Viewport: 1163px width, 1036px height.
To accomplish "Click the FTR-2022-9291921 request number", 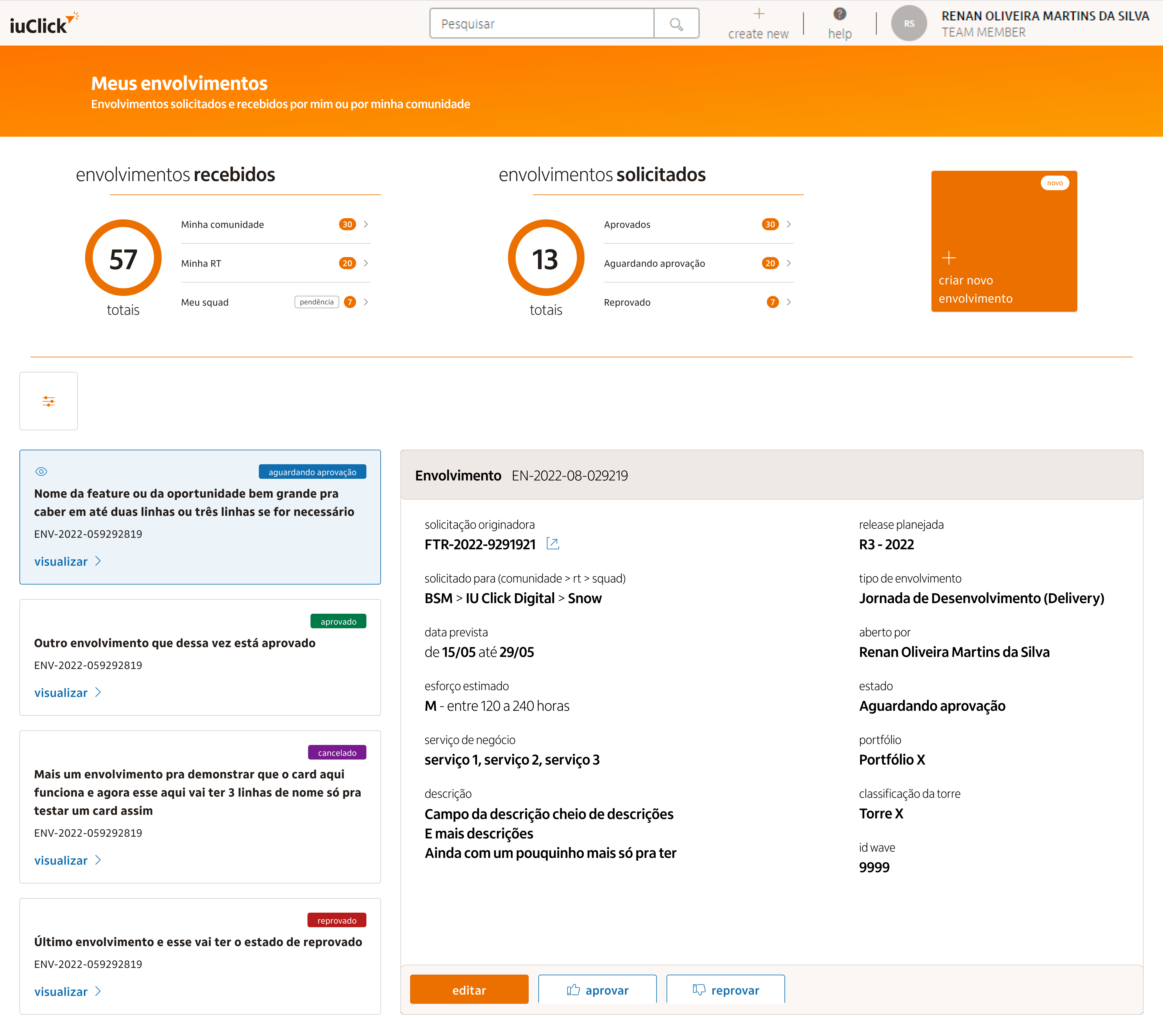I will pyautogui.click(x=480, y=544).
